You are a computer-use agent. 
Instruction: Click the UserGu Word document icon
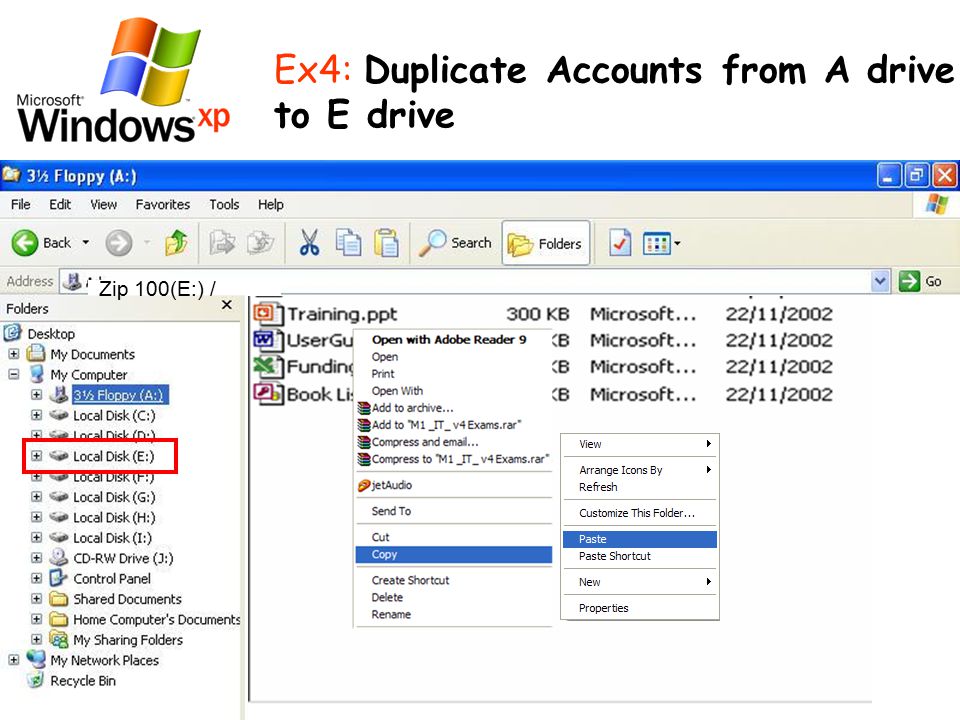coord(268,340)
